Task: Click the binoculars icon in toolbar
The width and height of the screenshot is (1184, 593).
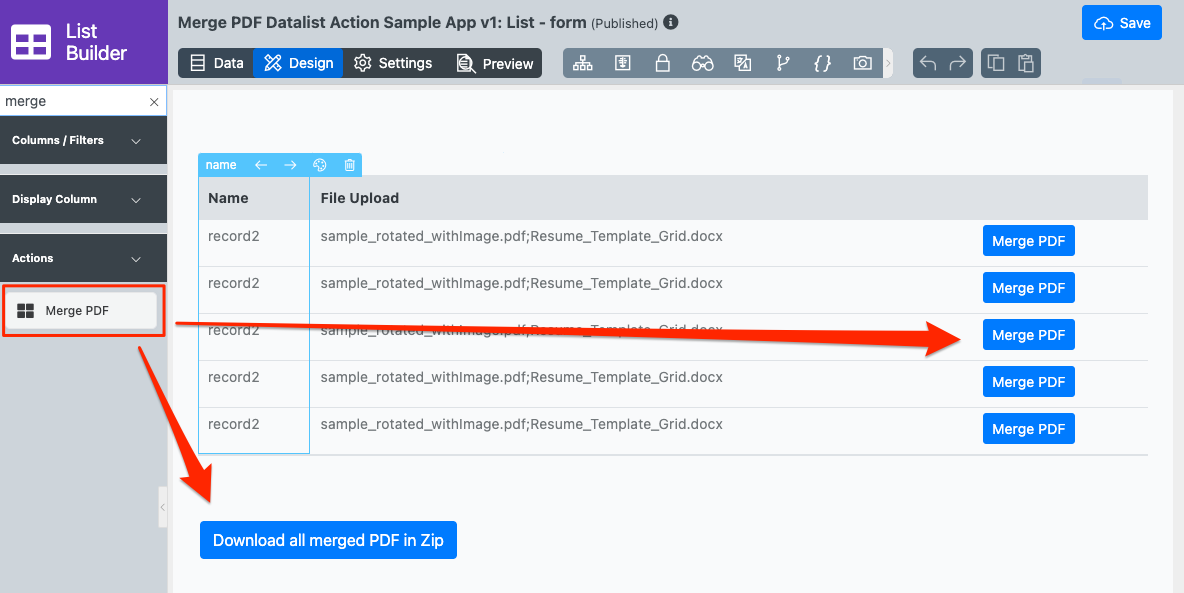Action: tap(702, 63)
